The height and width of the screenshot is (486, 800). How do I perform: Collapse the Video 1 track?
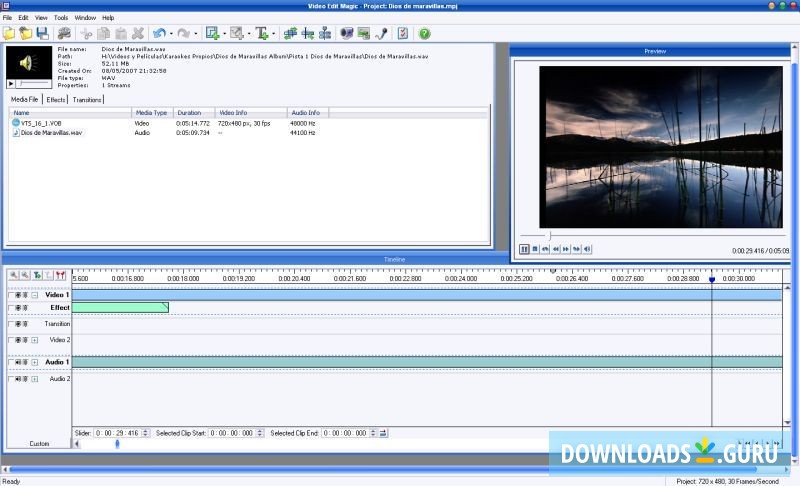(35, 295)
